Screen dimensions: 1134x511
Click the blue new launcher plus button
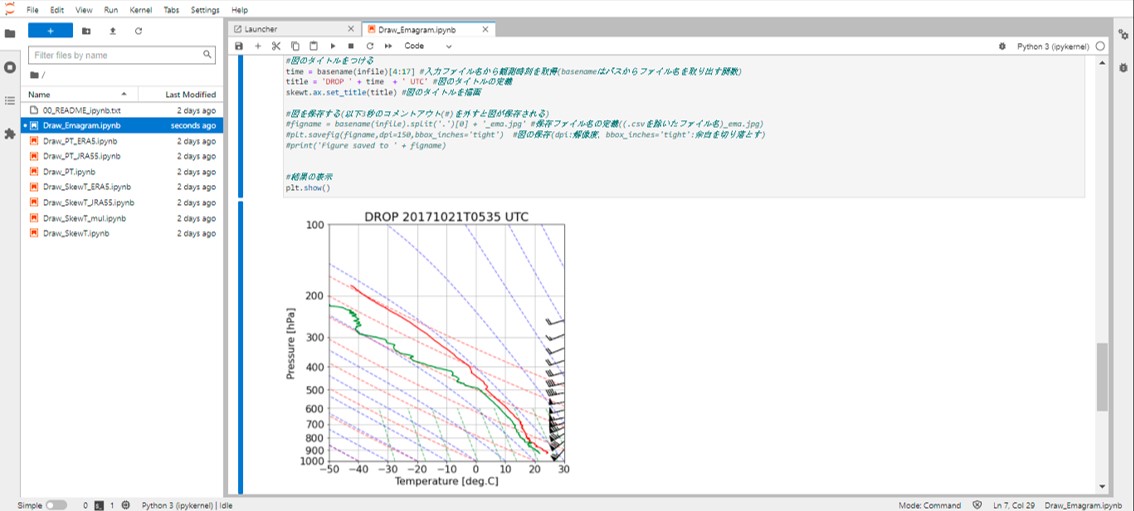point(50,31)
